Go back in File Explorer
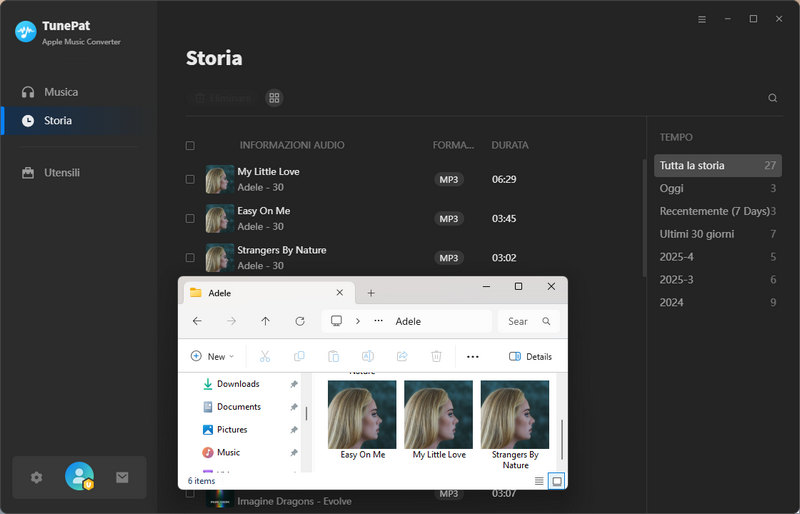 click(197, 321)
